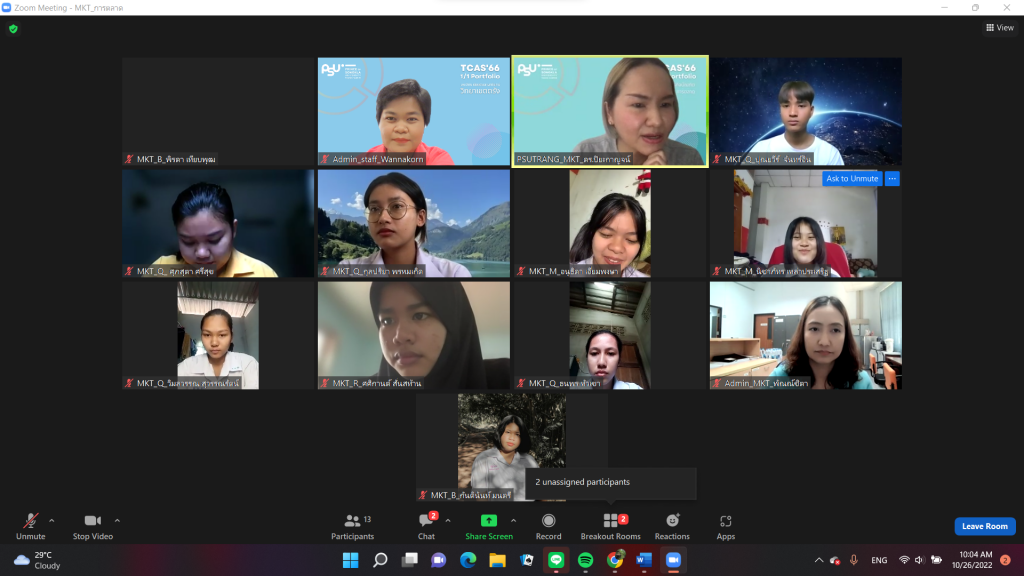
Task: Click Ask to Unmute on participant tile
Action: tap(851, 179)
